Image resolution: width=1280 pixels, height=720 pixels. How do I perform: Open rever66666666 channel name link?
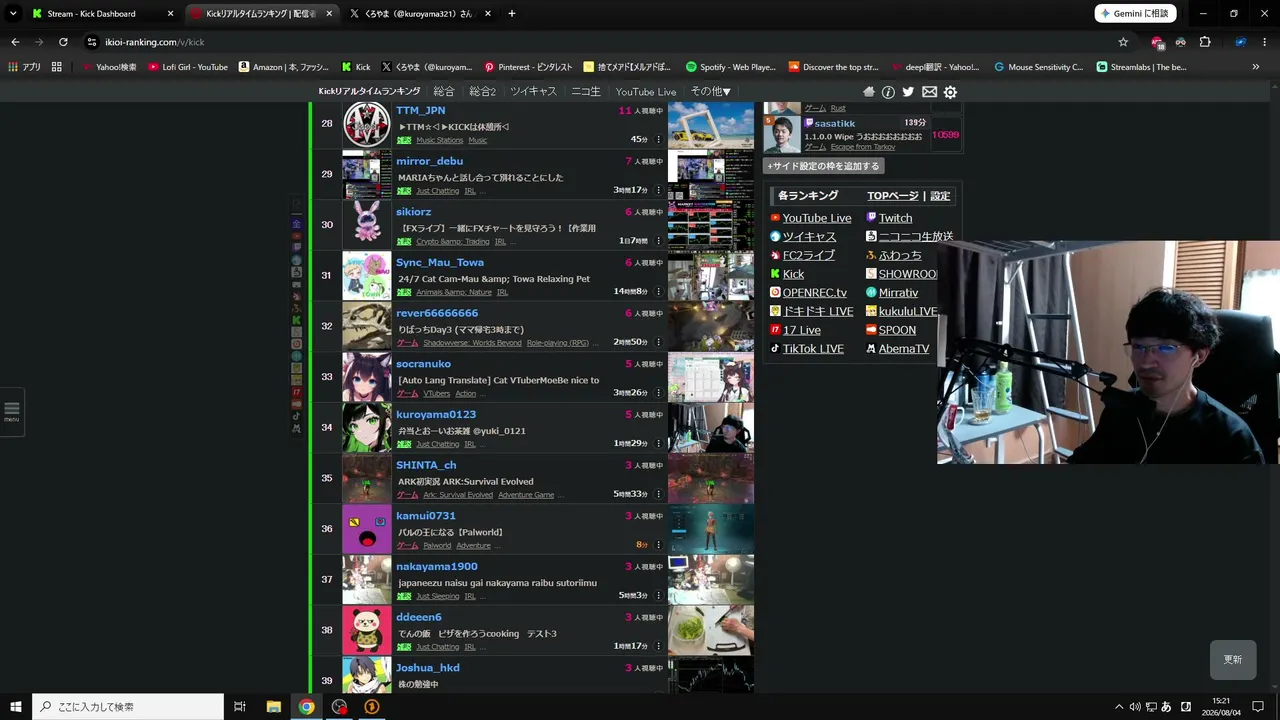pyautogui.click(x=437, y=313)
